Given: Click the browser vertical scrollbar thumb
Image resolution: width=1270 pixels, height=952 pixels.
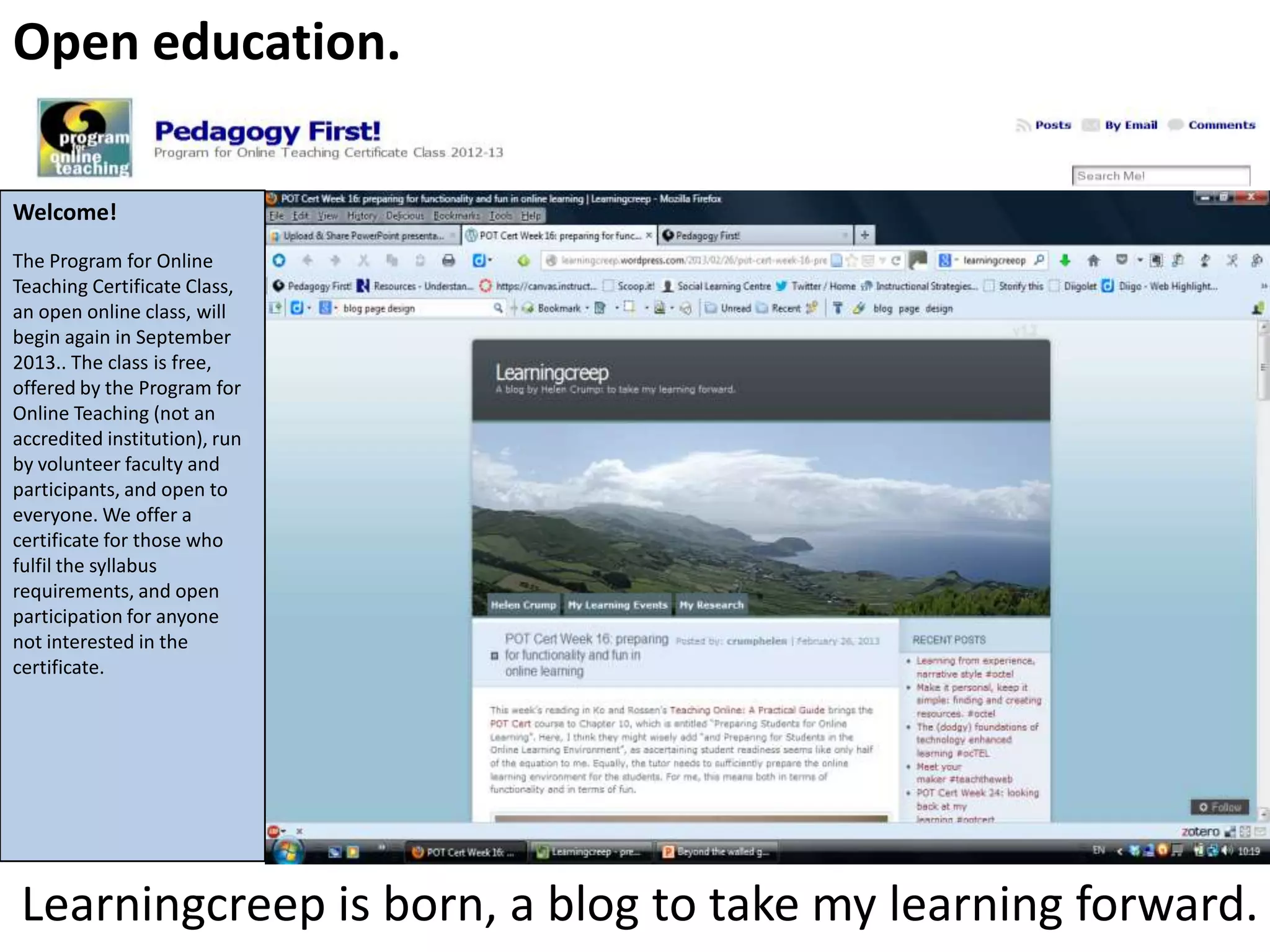Looking at the screenshot, I should point(1263,368).
